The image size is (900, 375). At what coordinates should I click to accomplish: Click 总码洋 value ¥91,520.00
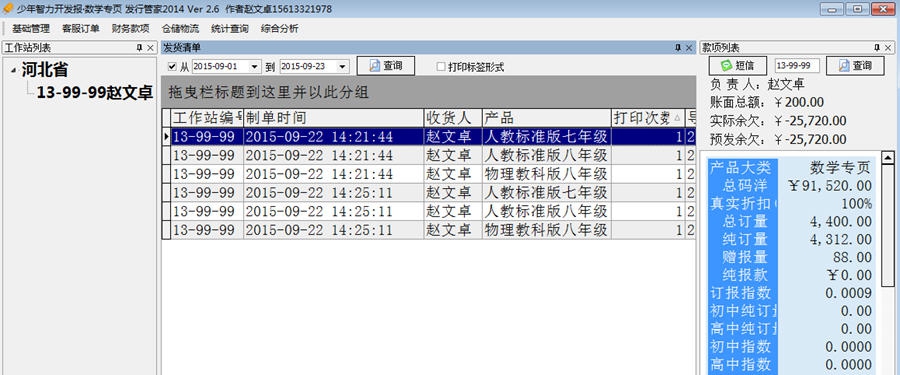830,185
